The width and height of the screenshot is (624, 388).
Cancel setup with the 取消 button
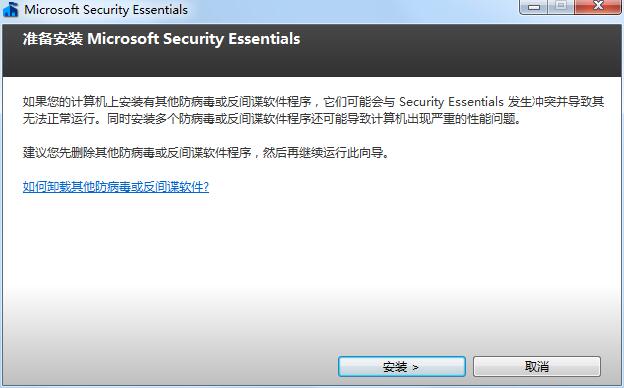[536, 366]
